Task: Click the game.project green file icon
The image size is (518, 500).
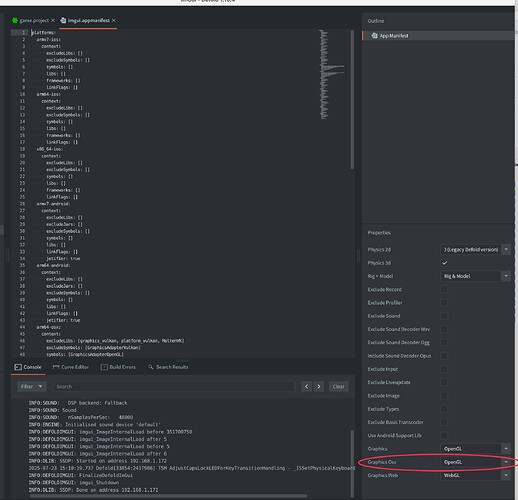Action: 15,21
